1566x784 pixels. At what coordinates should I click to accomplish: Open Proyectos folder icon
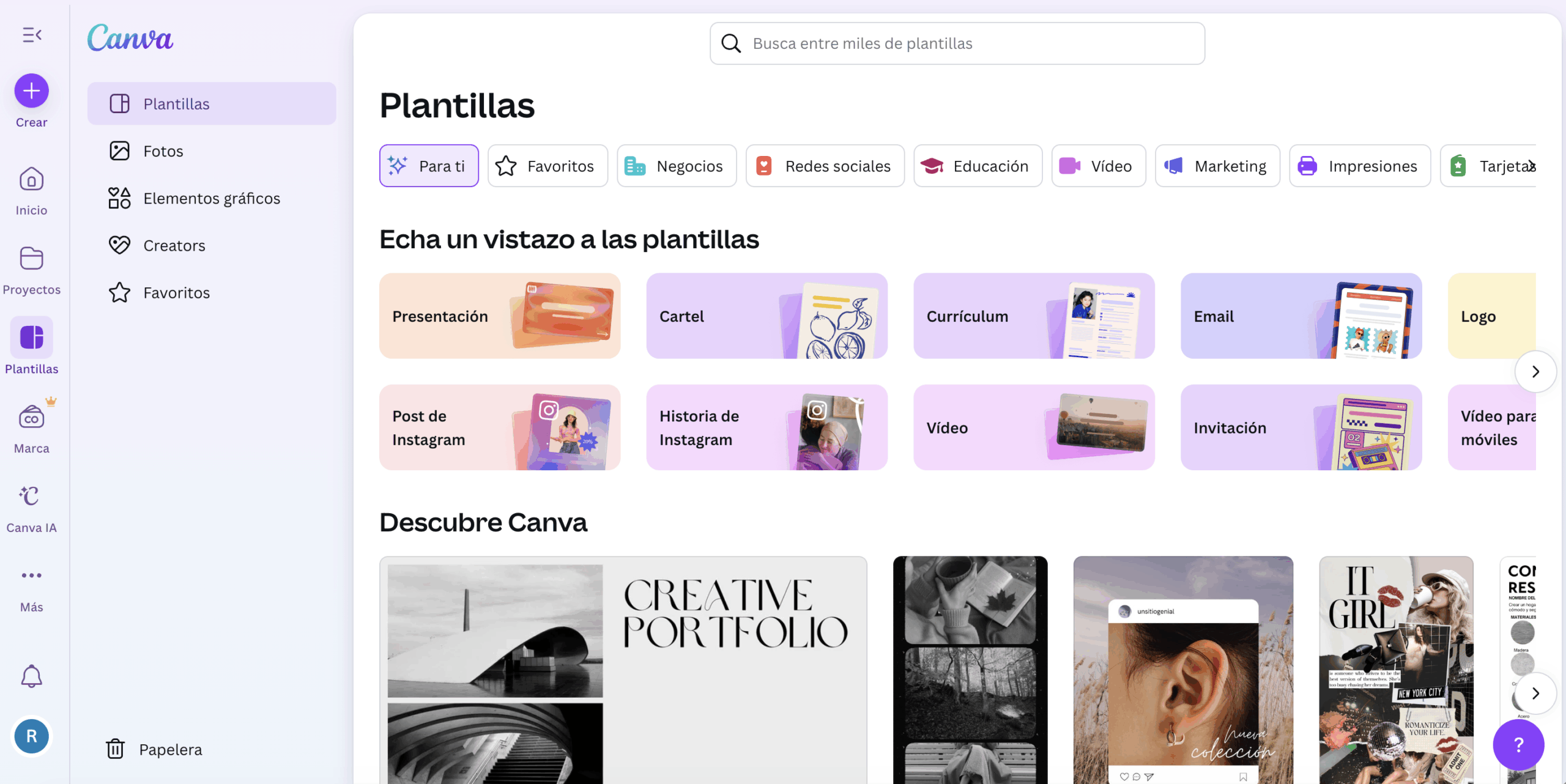tap(32, 259)
